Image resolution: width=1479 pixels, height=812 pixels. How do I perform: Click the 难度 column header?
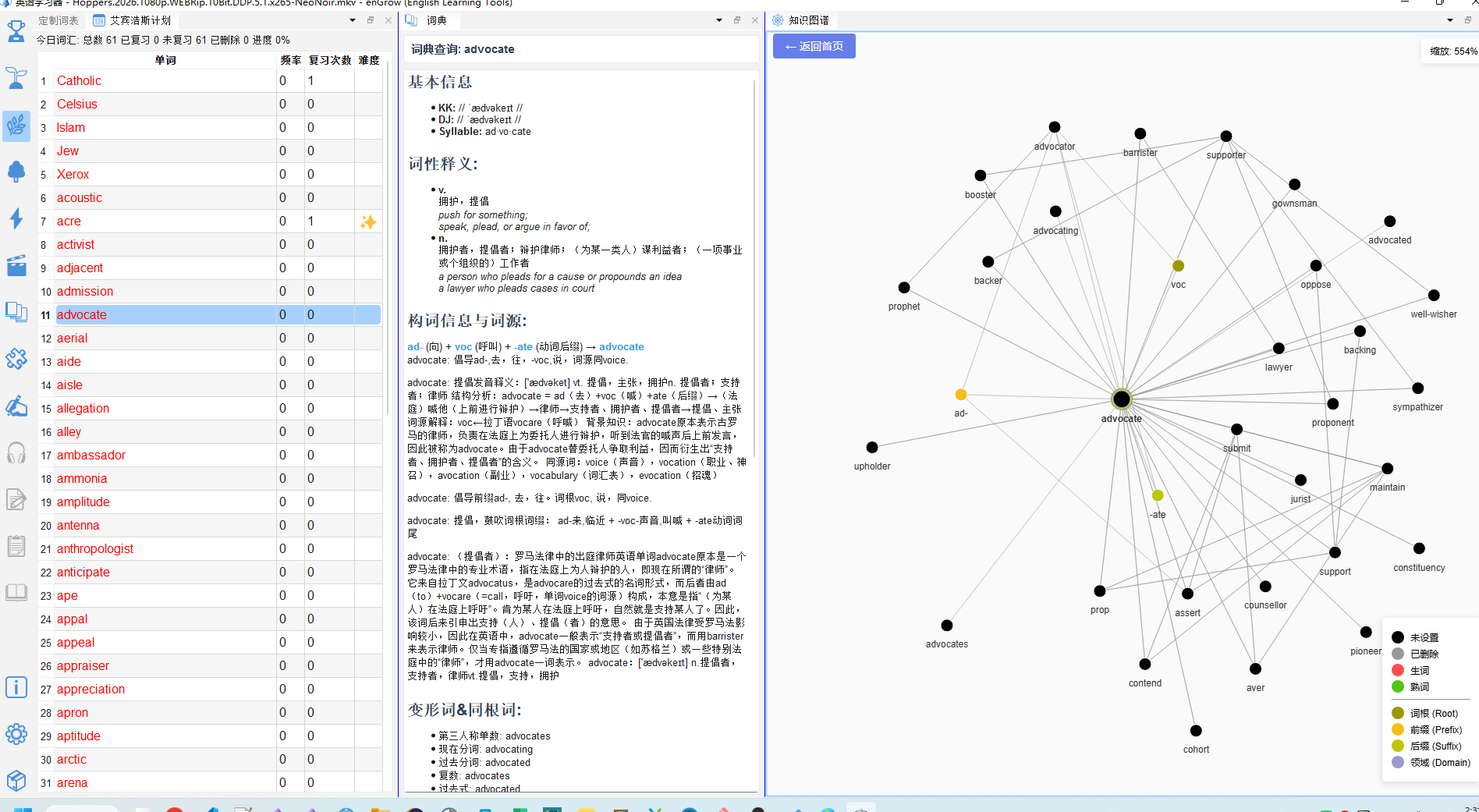tap(368, 60)
